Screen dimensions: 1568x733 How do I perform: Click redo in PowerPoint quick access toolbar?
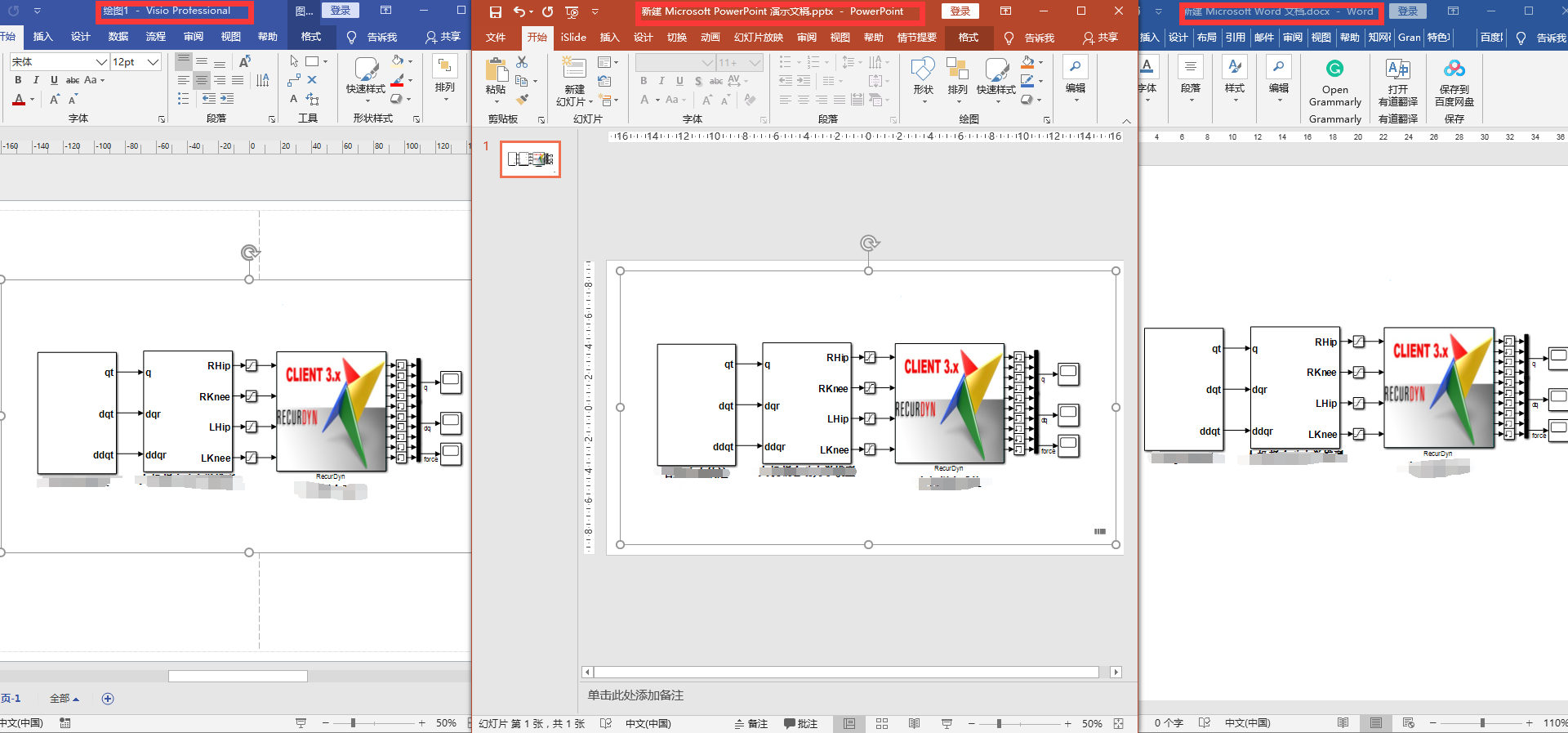pyautogui.click(x=547, y=11)
